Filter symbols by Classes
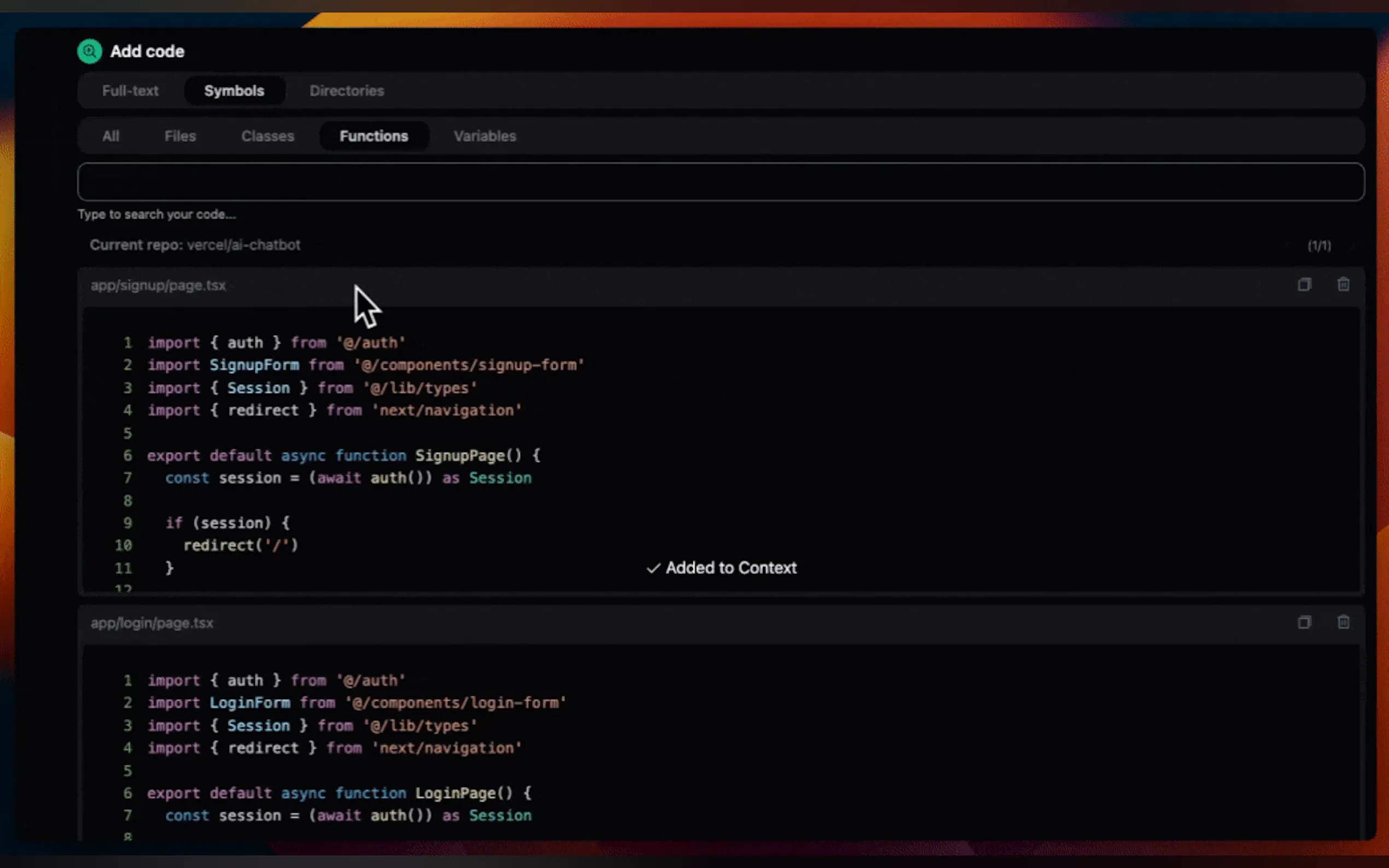This screenshot has height=868, width=1389. pos(267,136)
